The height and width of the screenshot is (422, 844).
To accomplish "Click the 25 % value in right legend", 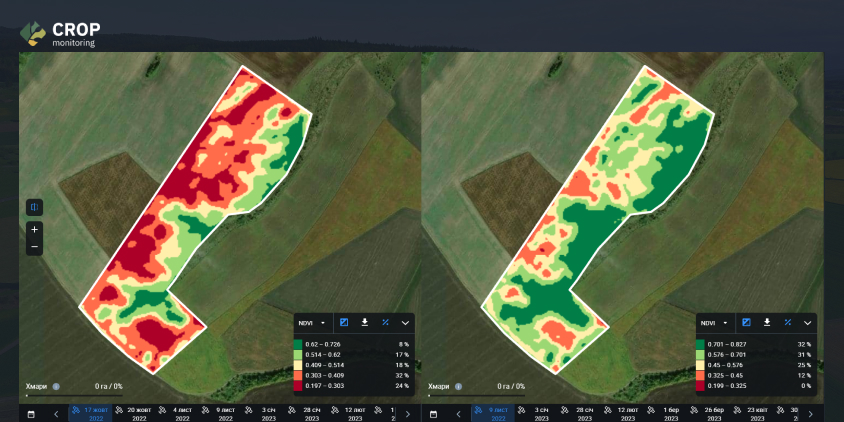I will tap(804, 365).
